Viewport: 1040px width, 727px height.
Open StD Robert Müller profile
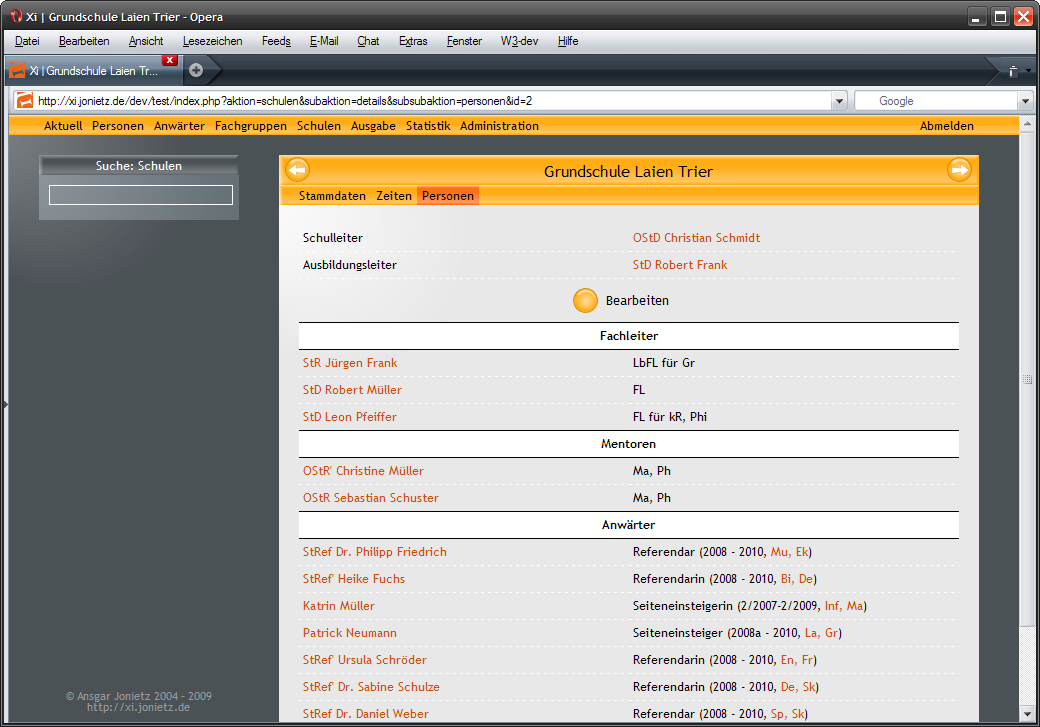[352, 390]
